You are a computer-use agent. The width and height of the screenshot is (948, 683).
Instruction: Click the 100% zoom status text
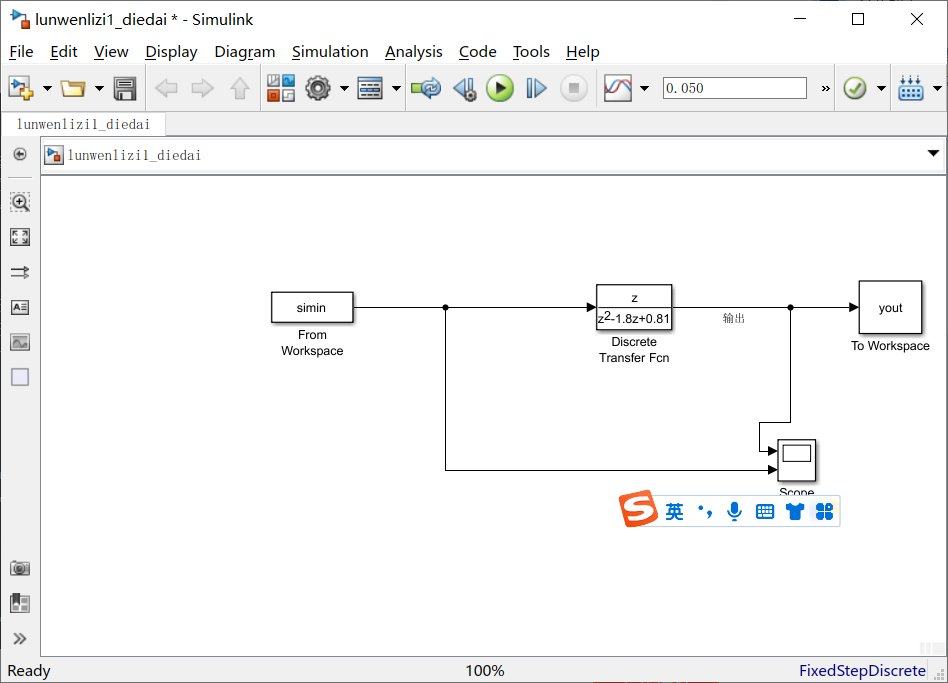point(485,671)
